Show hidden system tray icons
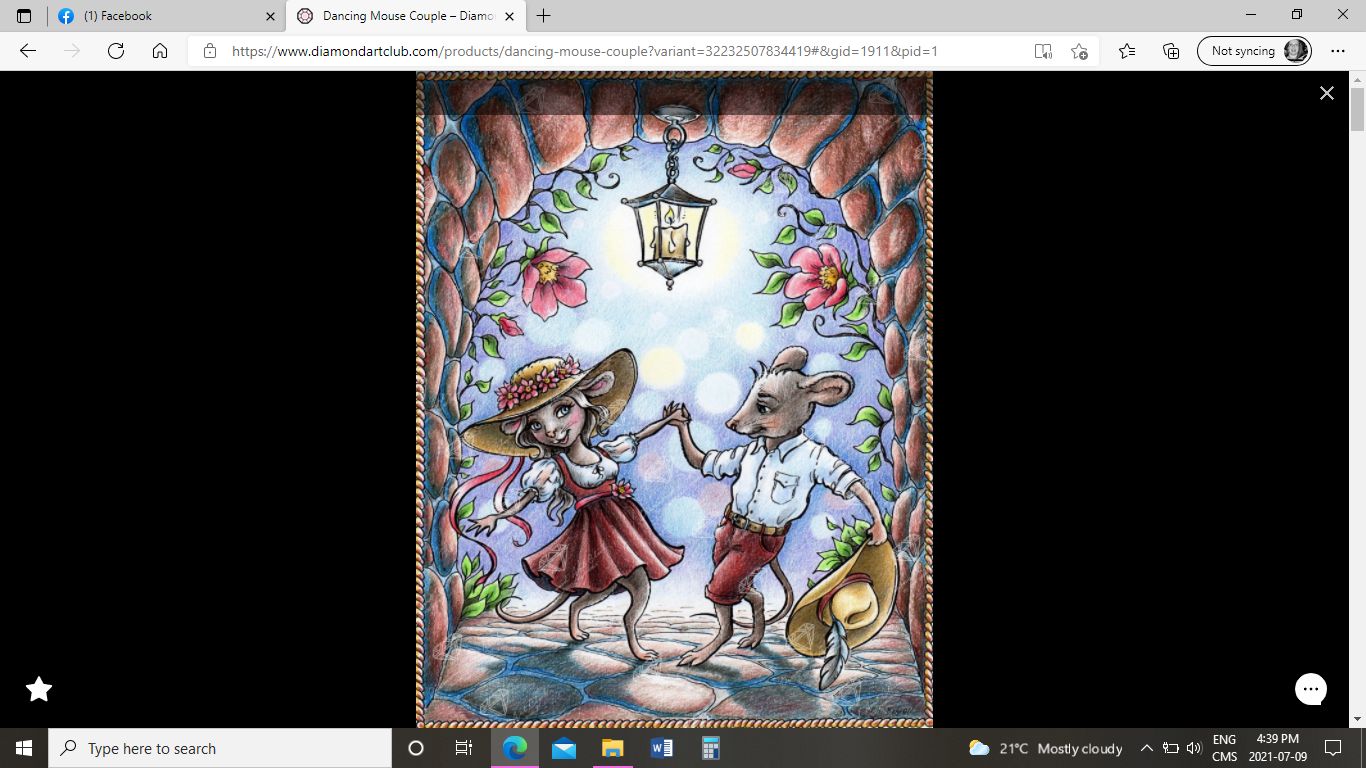1366x768 pixels. pos(1146,748)
